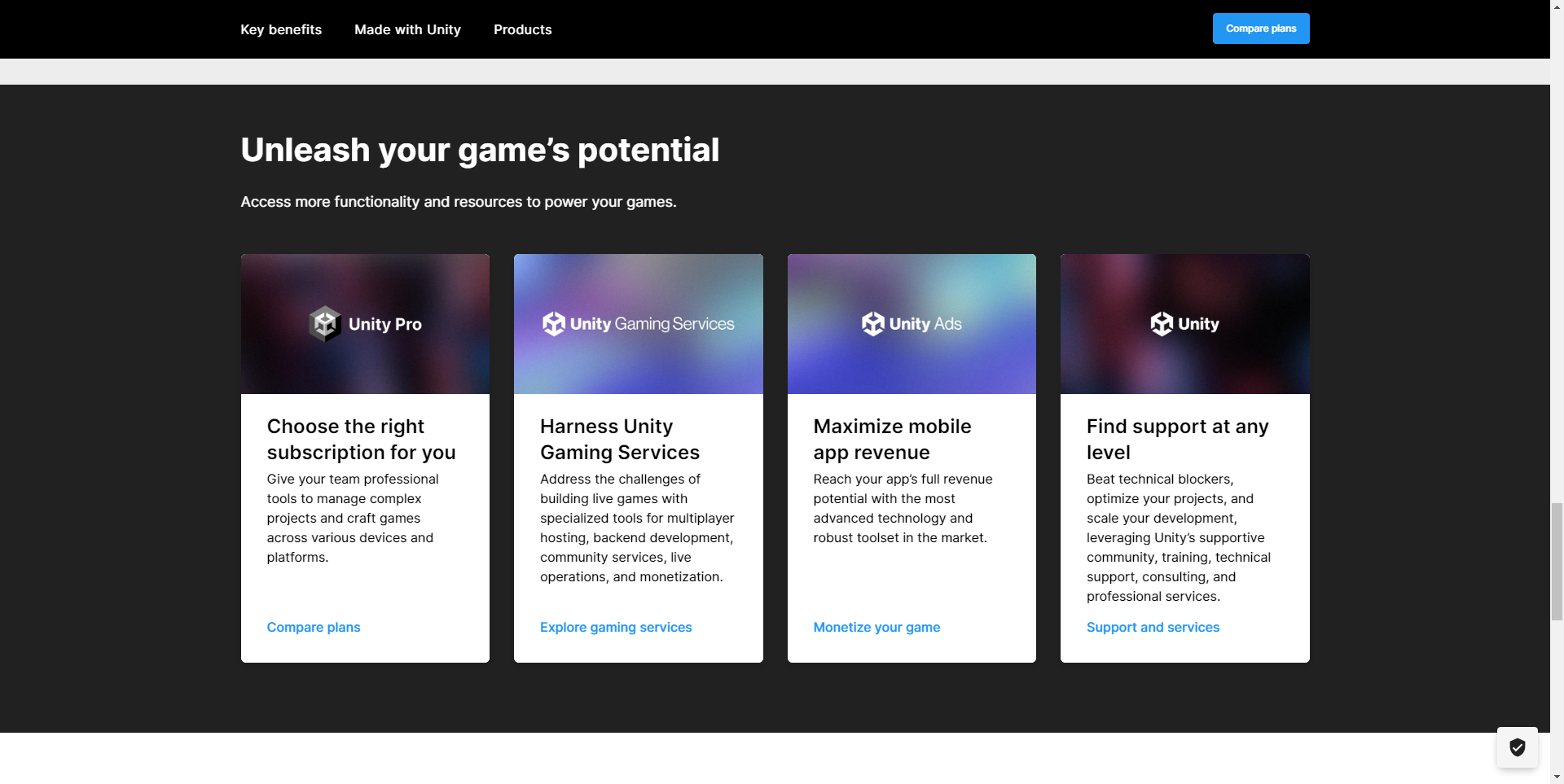Click heading Find support at any level
This screenshot has height=784, width=1564.
pyautogui.click(x=1177, y=439)
